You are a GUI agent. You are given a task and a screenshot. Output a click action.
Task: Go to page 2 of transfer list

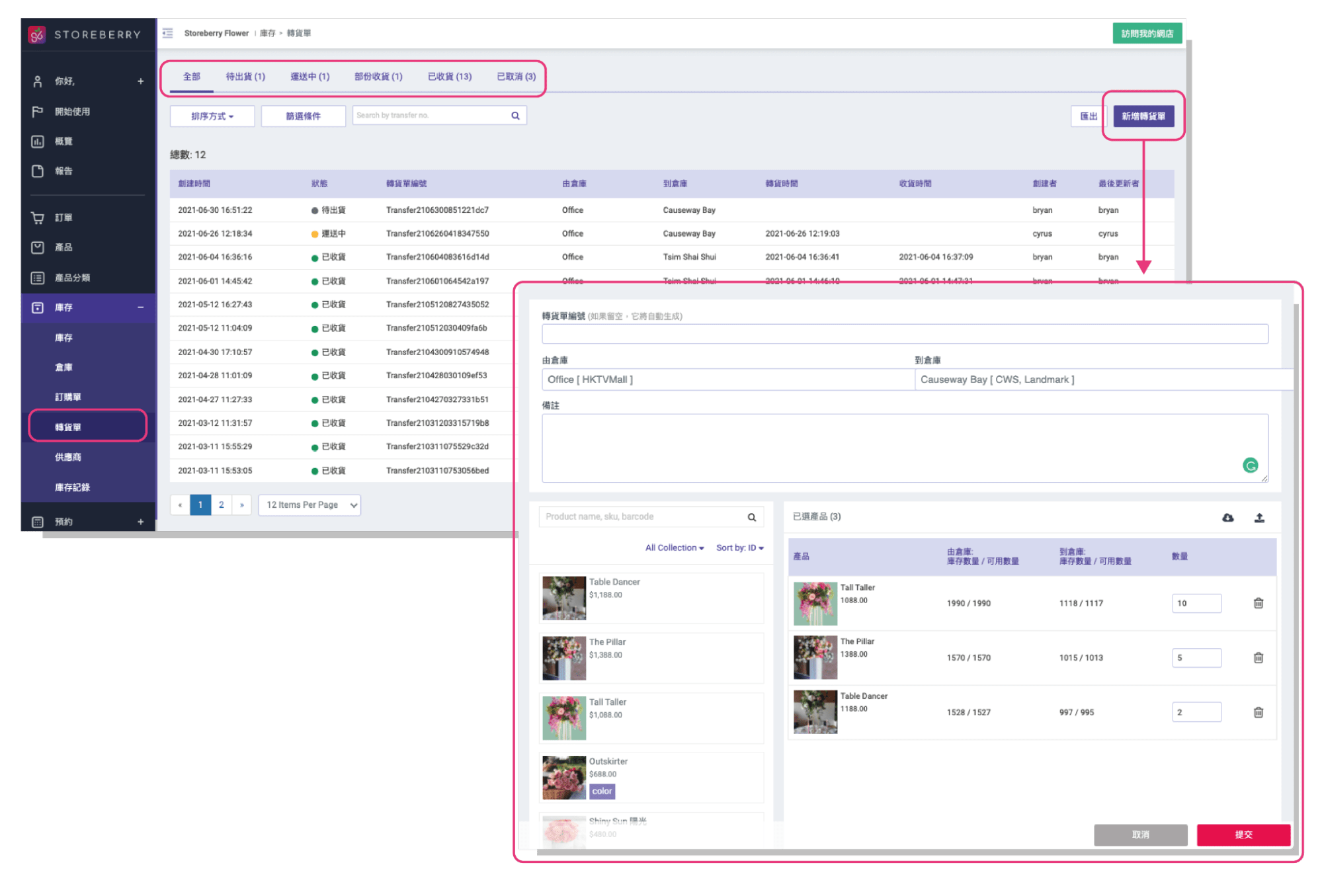pos(221,505)
